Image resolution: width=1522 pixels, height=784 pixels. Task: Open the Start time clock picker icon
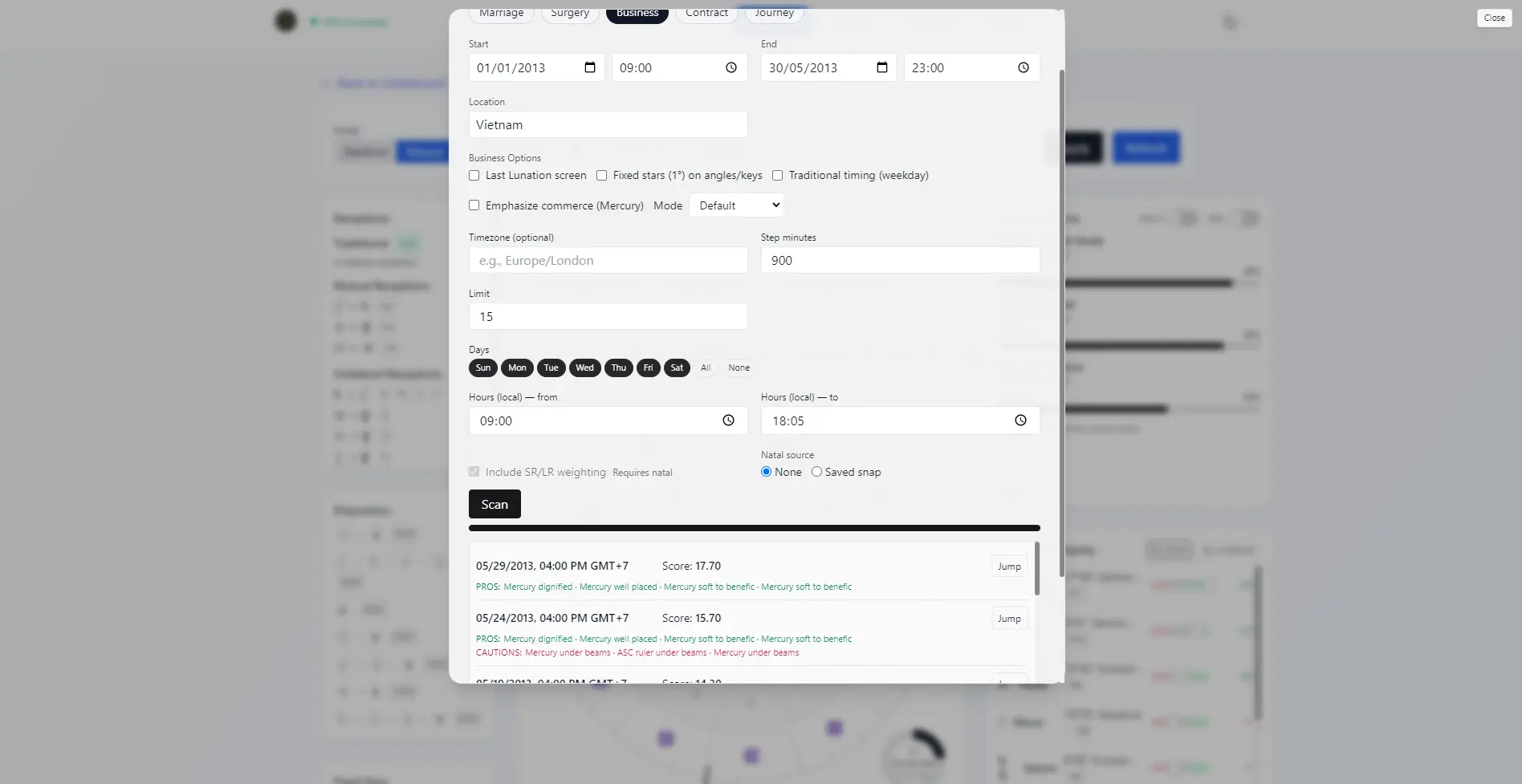pos(731,67)
